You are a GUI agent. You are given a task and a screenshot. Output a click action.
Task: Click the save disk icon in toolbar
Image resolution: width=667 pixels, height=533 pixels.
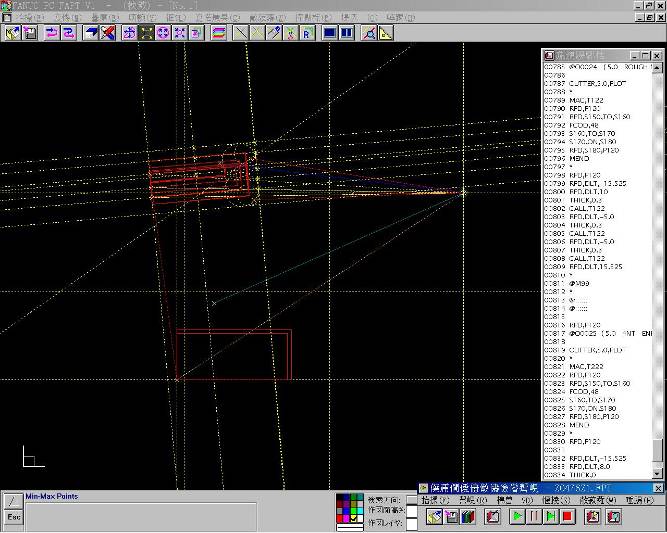pyautogui.click(x=30, y=33)
